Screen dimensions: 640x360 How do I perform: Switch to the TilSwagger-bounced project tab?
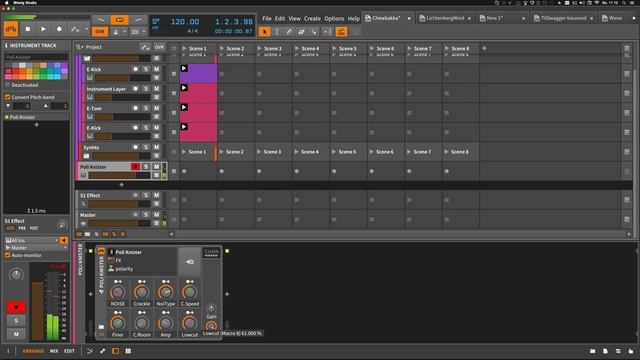click(x=563, y=18)
